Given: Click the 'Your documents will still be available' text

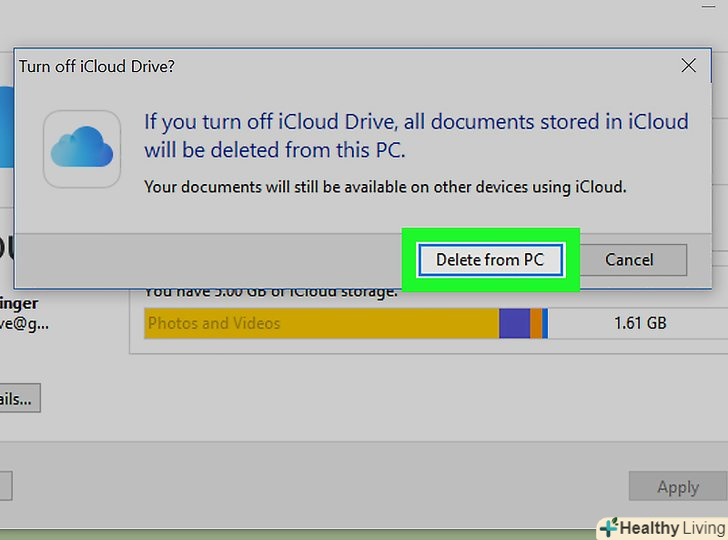Looking at the screenshot, I should (385, 186).
